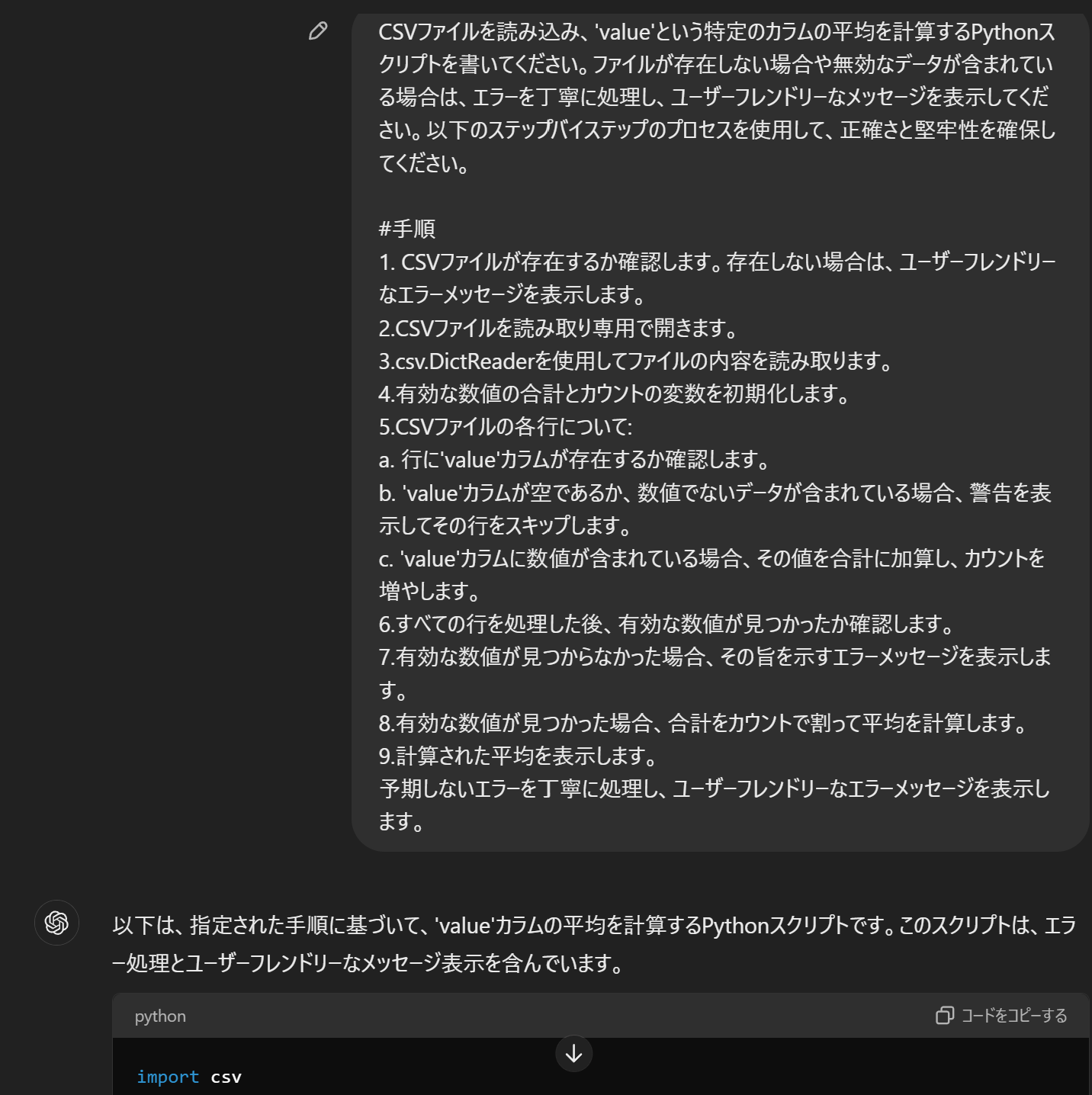Click the python language label
Image resolution: width=1092 pixels, height=1095 pixels.
[x=160, y=1016]
